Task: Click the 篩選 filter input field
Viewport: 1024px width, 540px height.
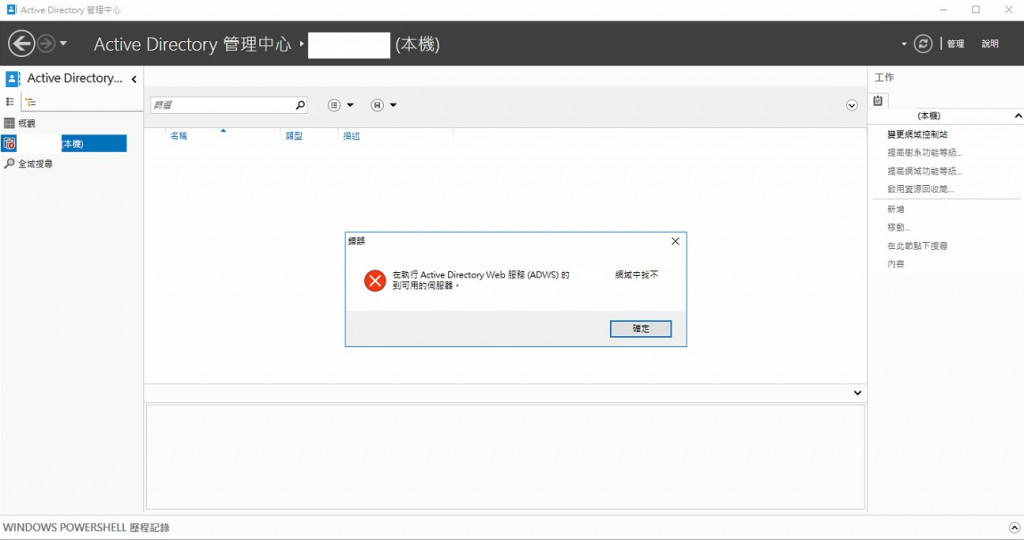Action: tap(222, 104)
